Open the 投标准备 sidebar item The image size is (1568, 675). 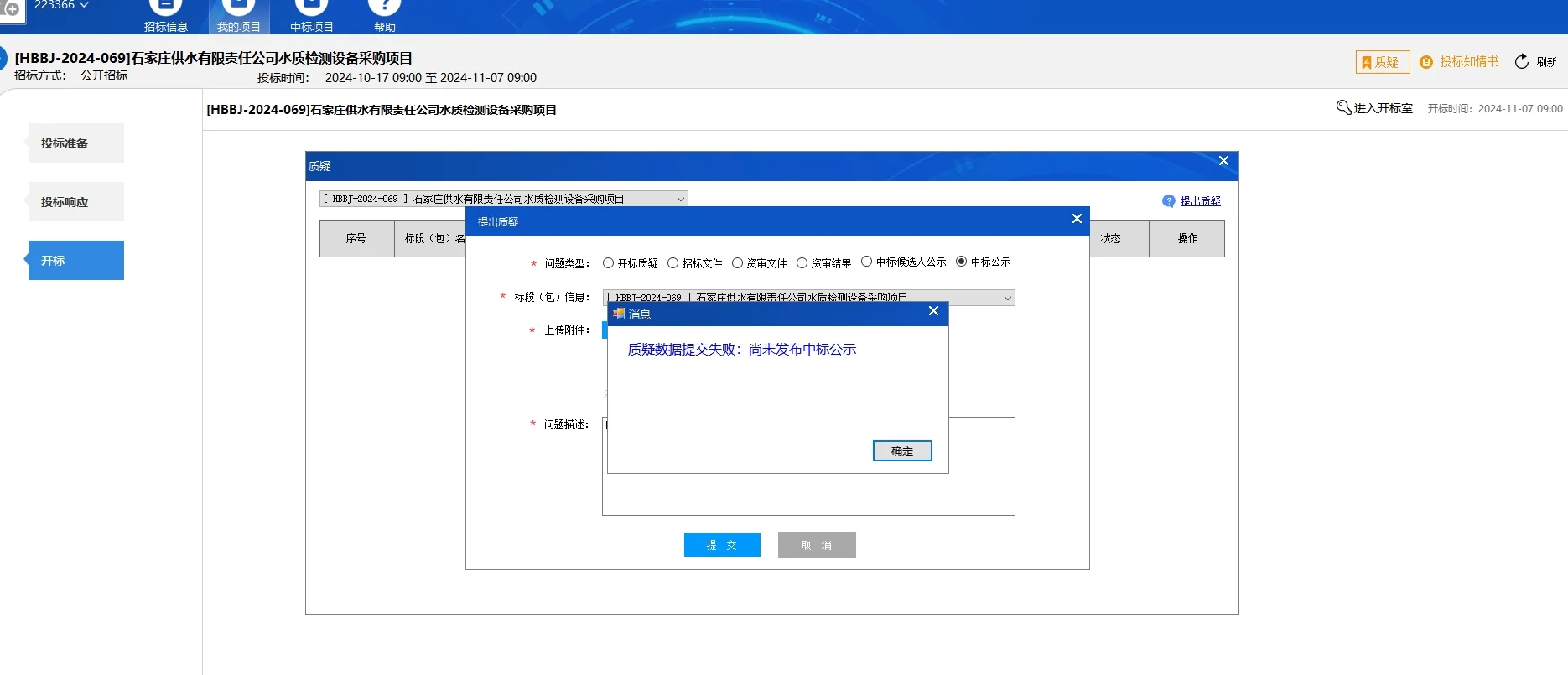click(x=76, y=143)
